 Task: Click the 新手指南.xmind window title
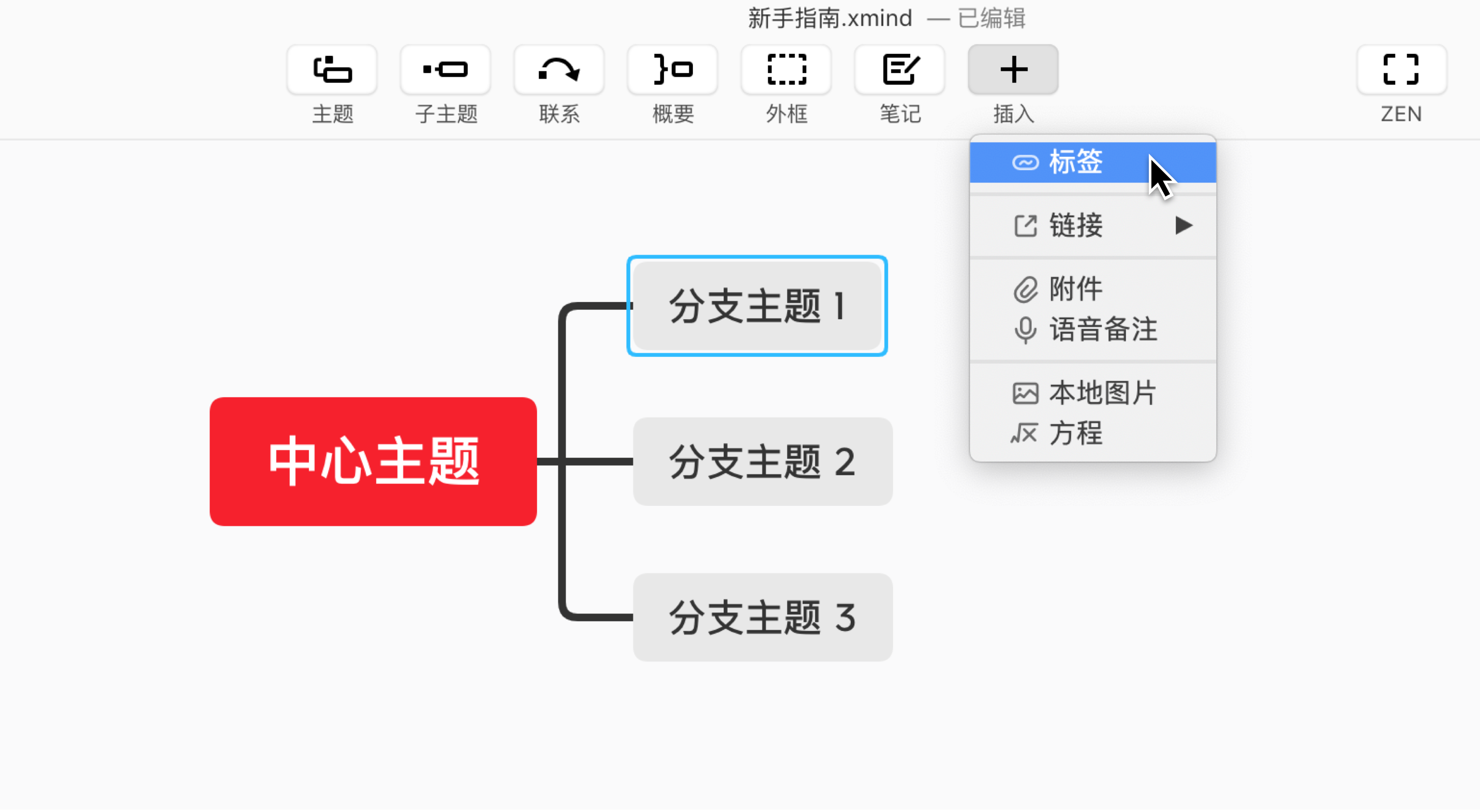pyautogui.click(x=830, y=19)
